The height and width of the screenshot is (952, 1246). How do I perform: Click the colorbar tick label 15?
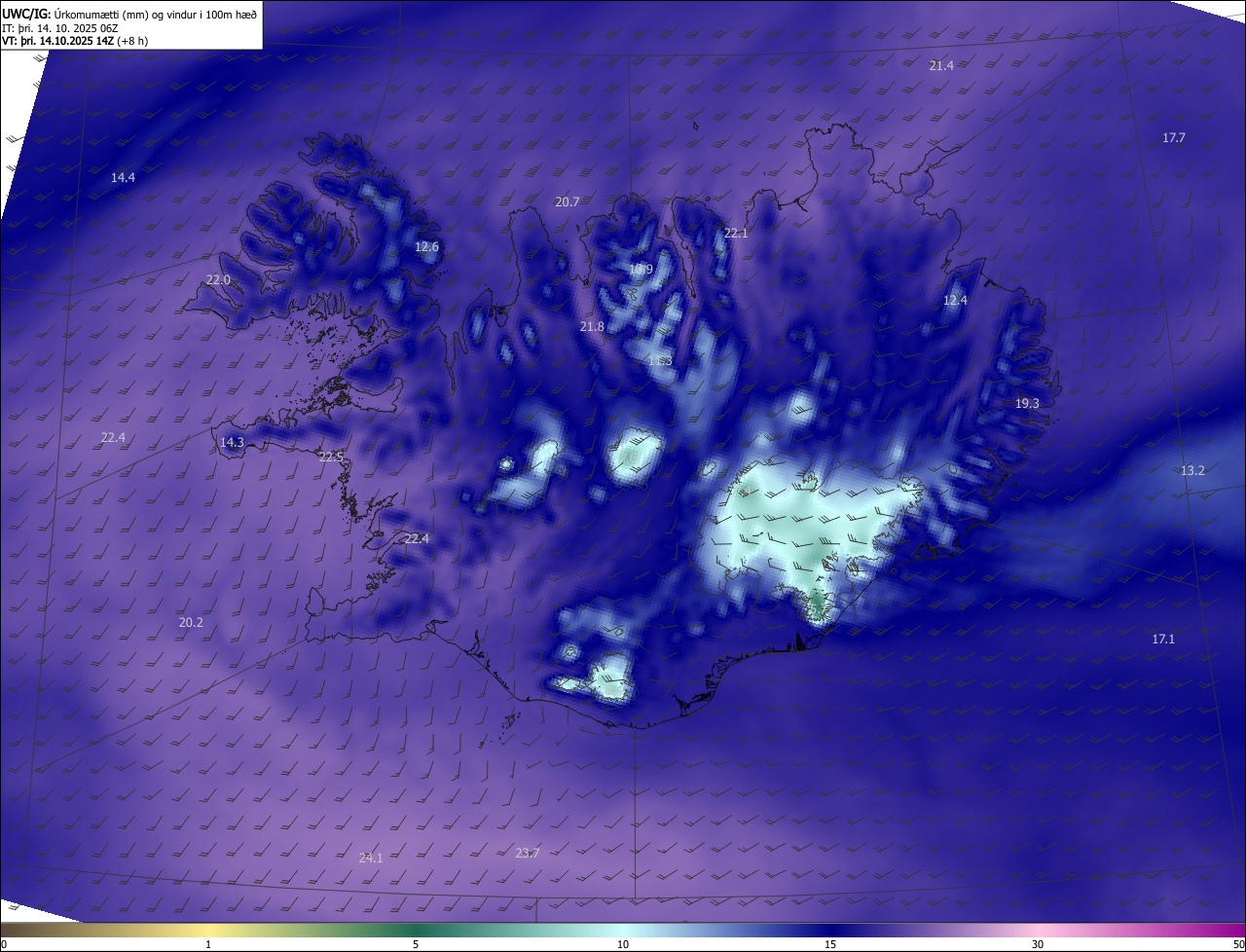point(830,944)
